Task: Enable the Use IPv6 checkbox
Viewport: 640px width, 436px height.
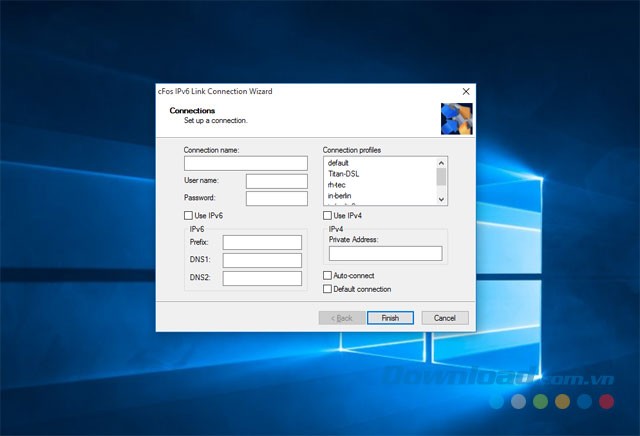Action: [x=188, y=216]
